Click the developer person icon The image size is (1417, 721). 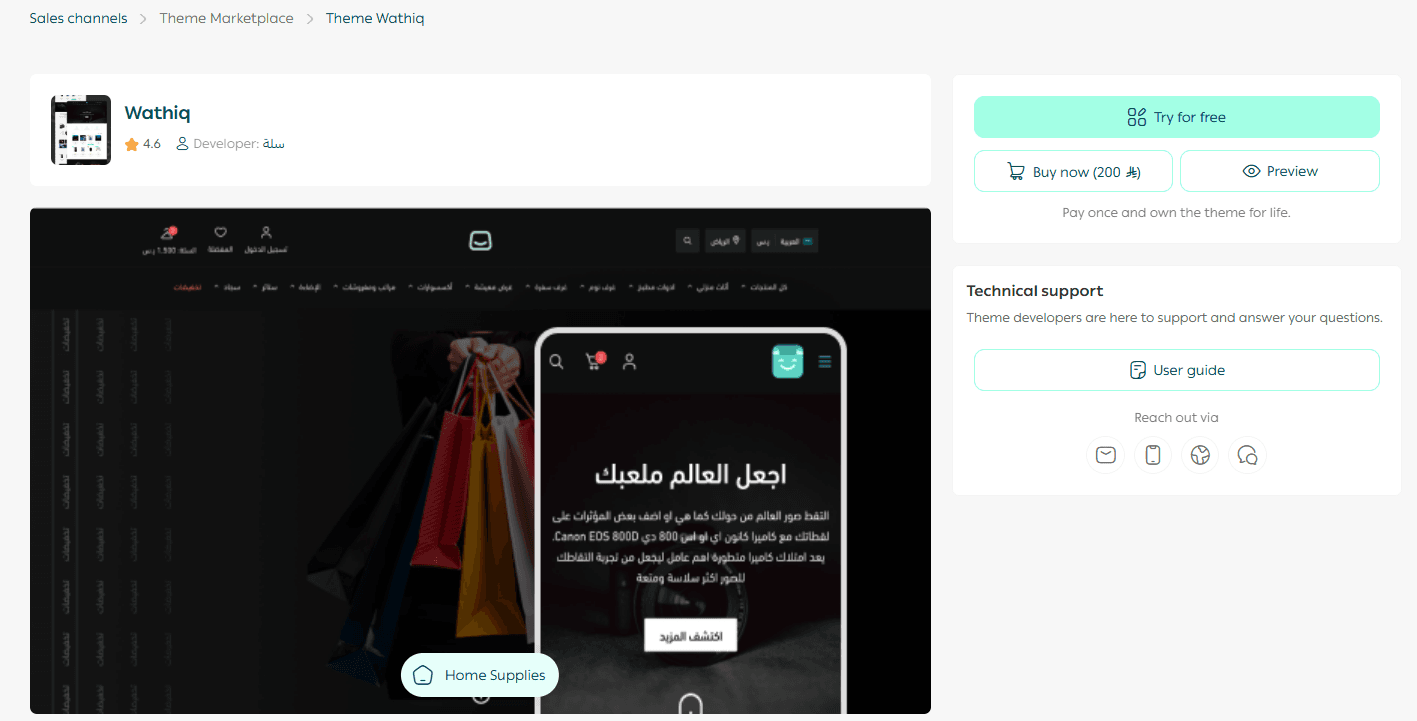coord(182,144)
